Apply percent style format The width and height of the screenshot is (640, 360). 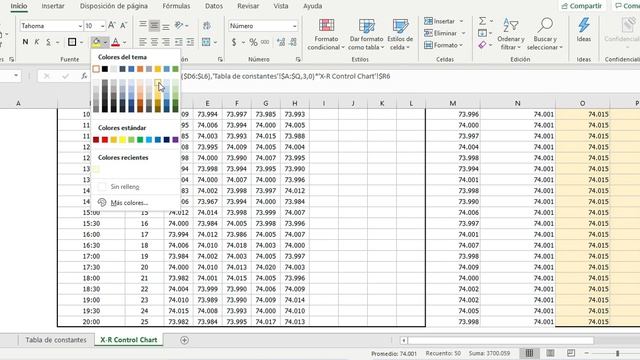[x=253, y=42]
